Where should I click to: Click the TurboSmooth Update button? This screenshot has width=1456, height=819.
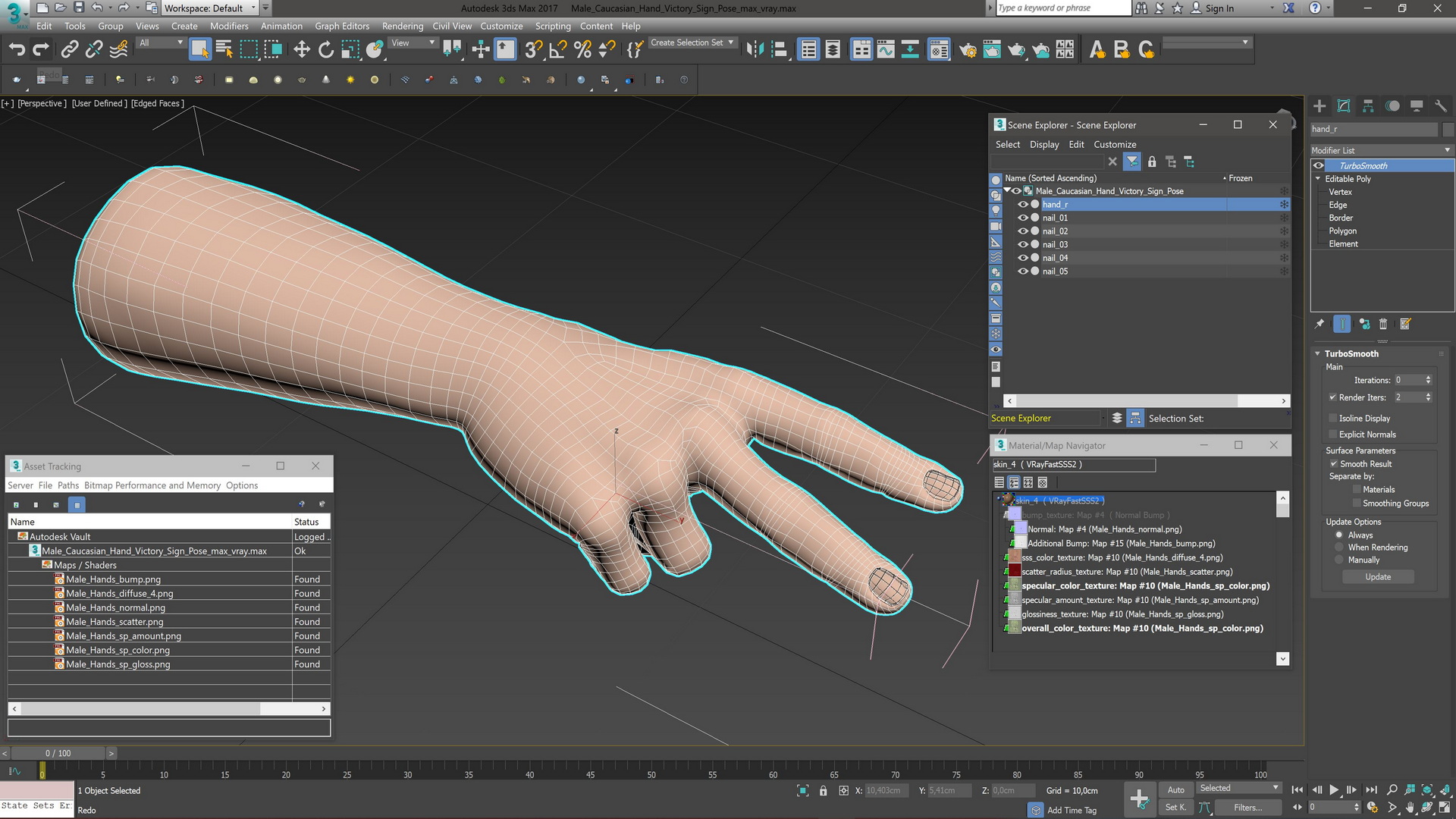[x=1378, y=577]
